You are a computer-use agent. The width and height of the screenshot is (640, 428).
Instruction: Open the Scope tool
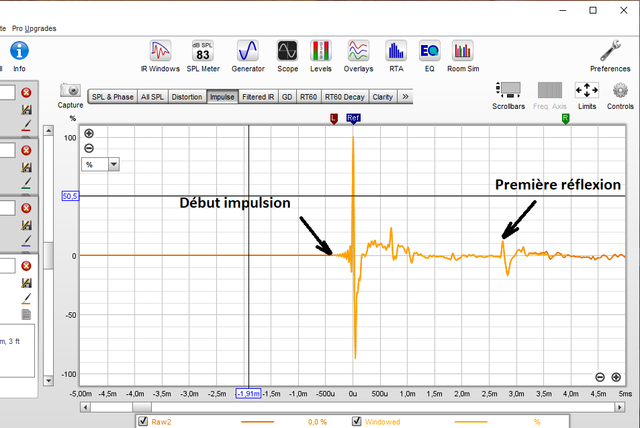[287, 56]
